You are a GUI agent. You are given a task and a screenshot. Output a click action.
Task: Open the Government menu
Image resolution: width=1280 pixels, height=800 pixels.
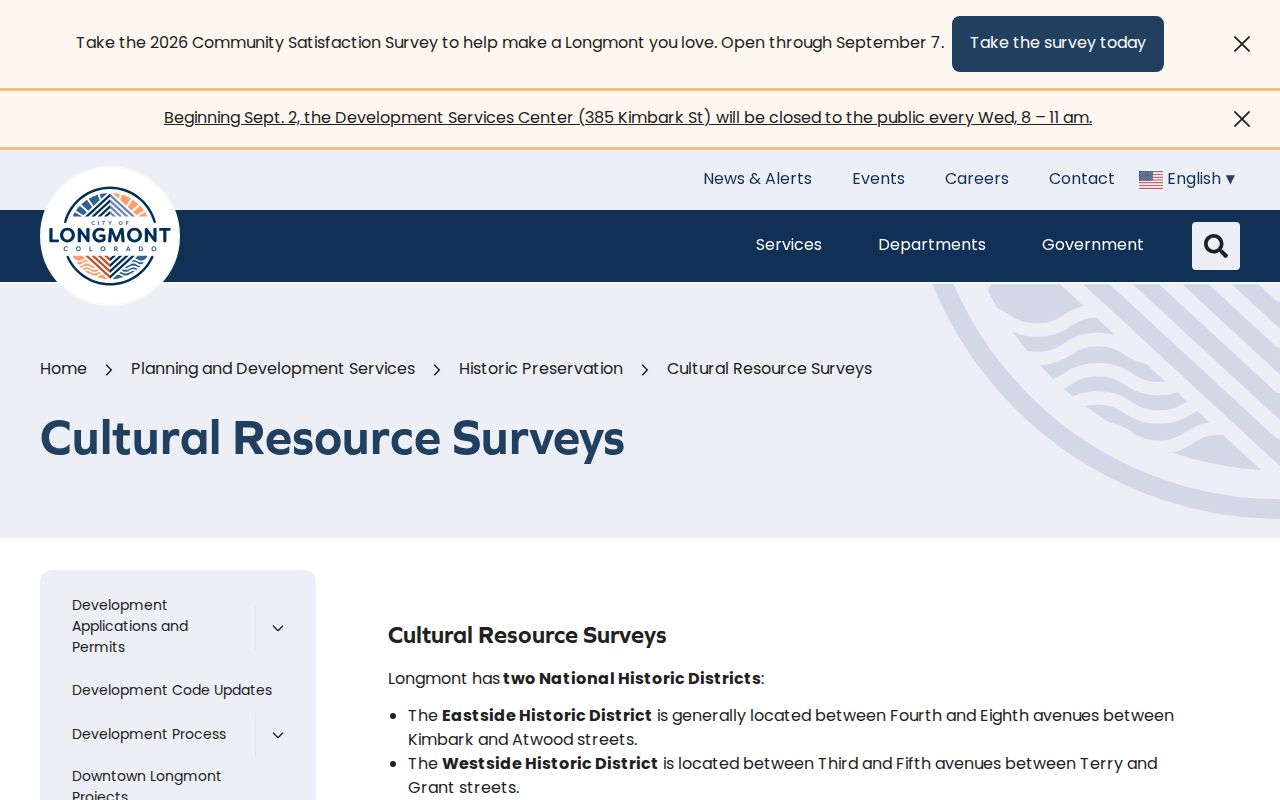[x=1093, y=245]
